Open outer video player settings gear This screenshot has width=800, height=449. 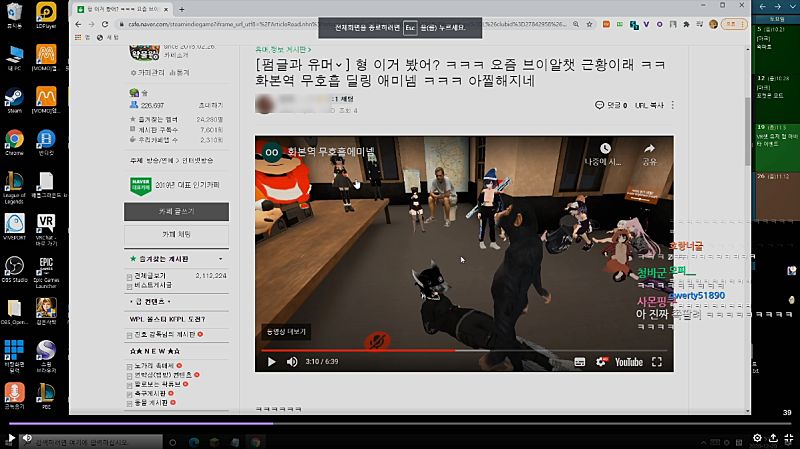coord(757,438)
